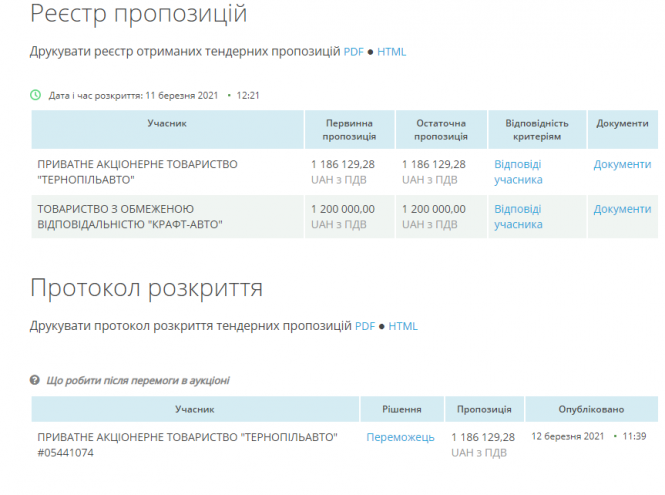
Task: Open HTML version of the proposals registry
Action: [x=391, y=52]
